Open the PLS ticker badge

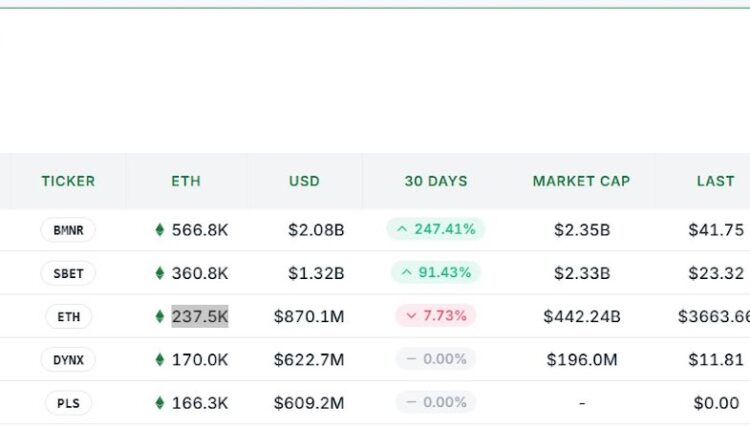68,403
